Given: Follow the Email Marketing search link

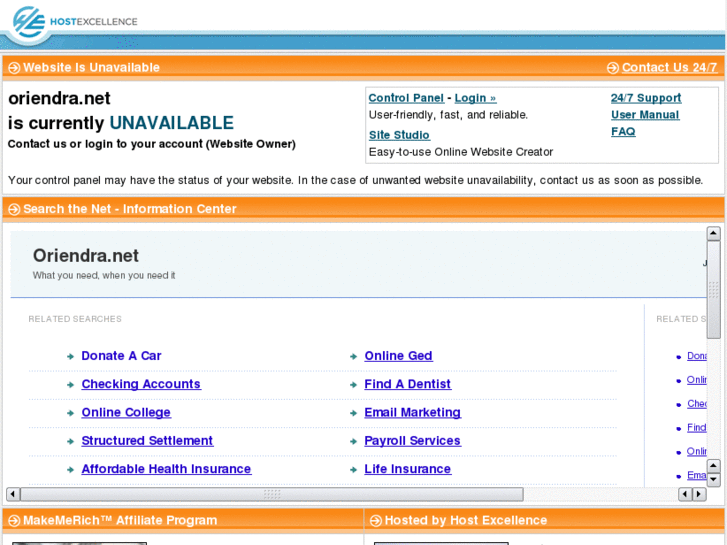Looking at the screenshot, I should pyautogui.click(x=412, y=412).
